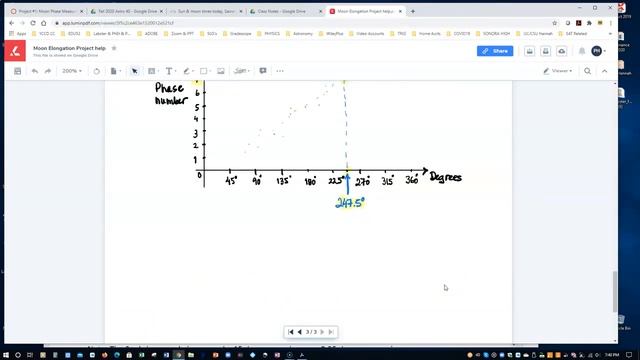Click the address bar URL
The image size is (640, 360).
point(118,23)
